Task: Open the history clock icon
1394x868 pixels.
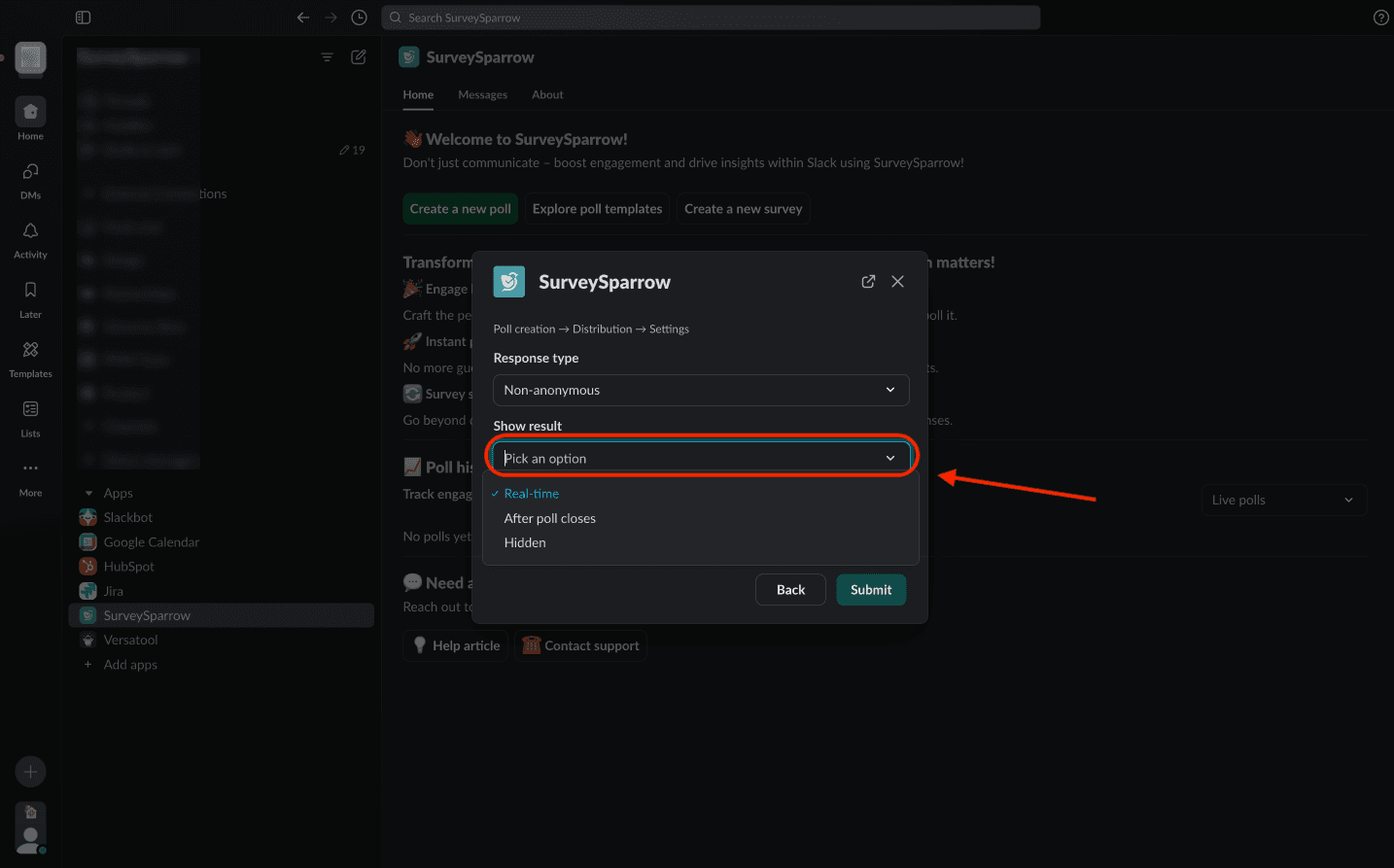Action: [359, 17]
